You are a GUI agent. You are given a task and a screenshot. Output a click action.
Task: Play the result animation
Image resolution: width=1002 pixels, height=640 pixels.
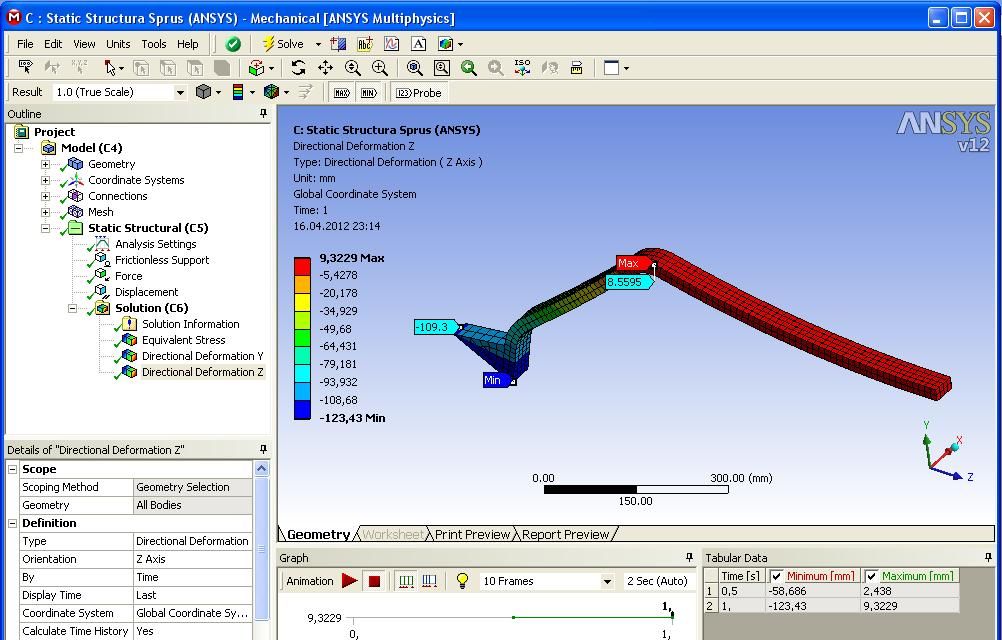coord(349,581)
